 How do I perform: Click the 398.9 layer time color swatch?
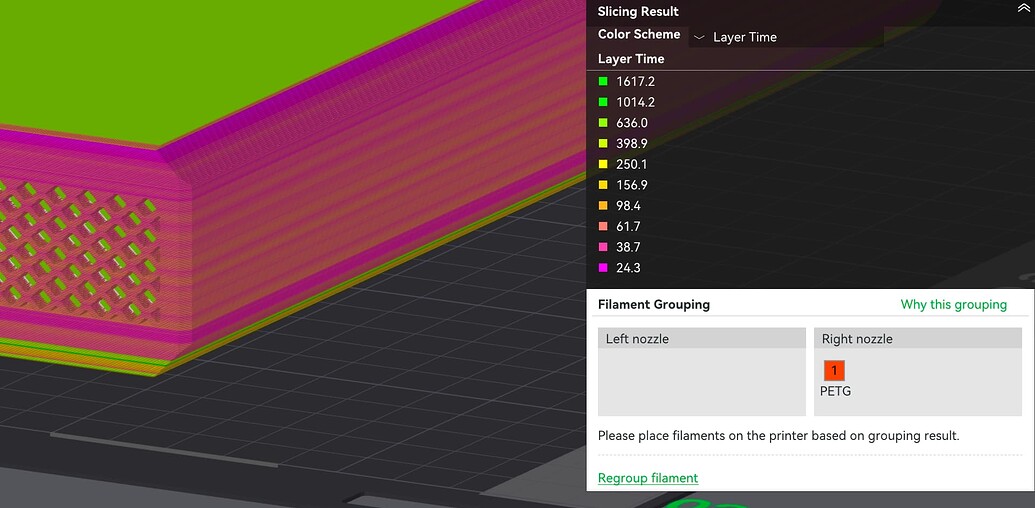[603, 143]
